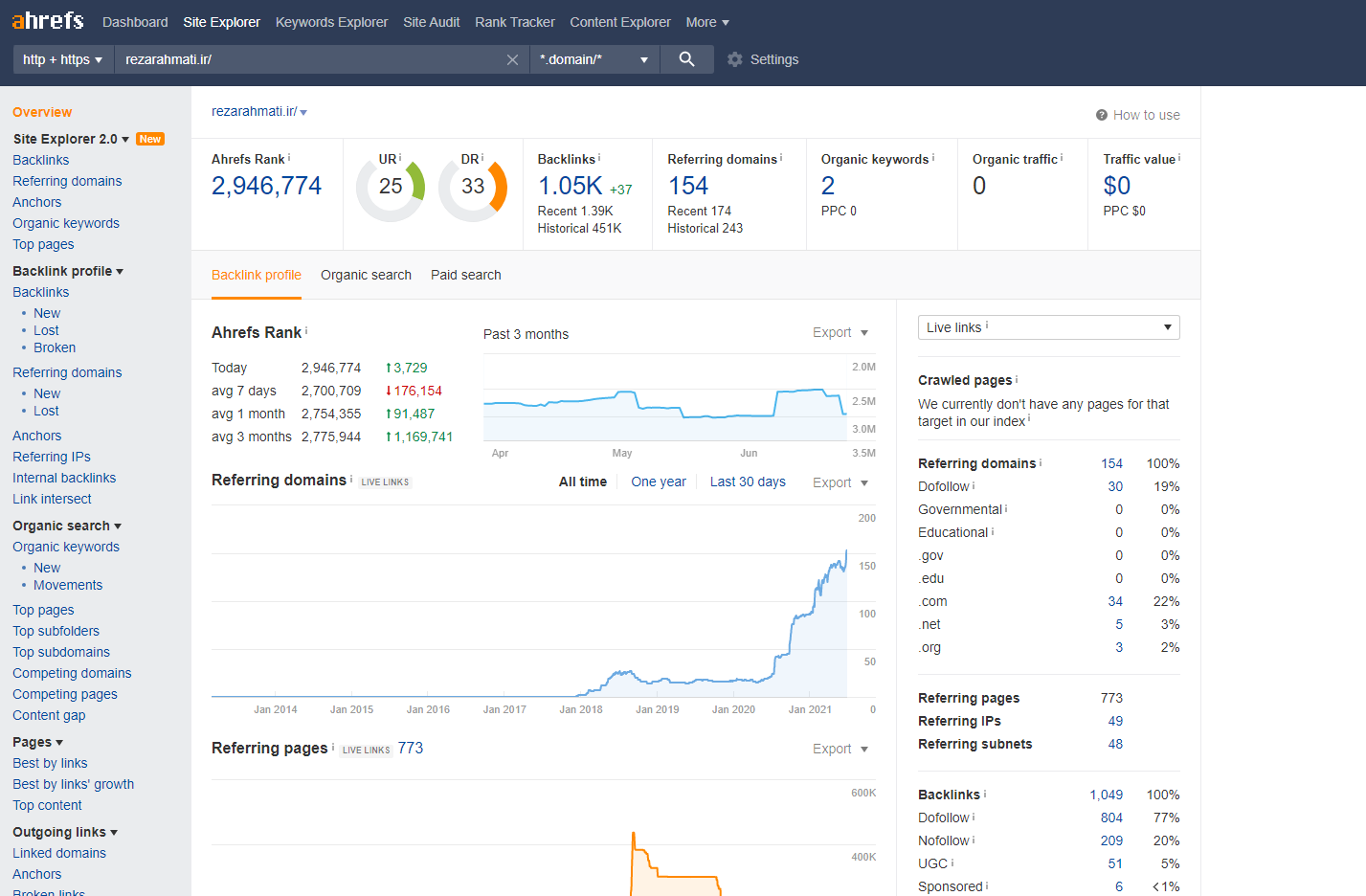The width and height of the screenshot is (1366, 896).
Task: Click the Nofollow backlinks count 209
Action: (1111, 840)
